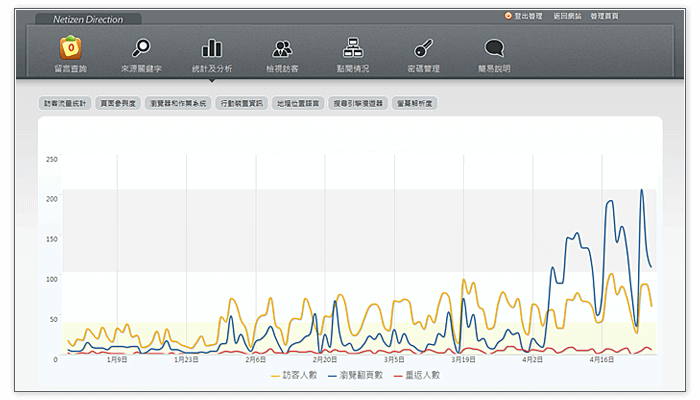Open the 瀏覽器和作業系統 tab
This screenshot has width=700, height=400.
178,103
